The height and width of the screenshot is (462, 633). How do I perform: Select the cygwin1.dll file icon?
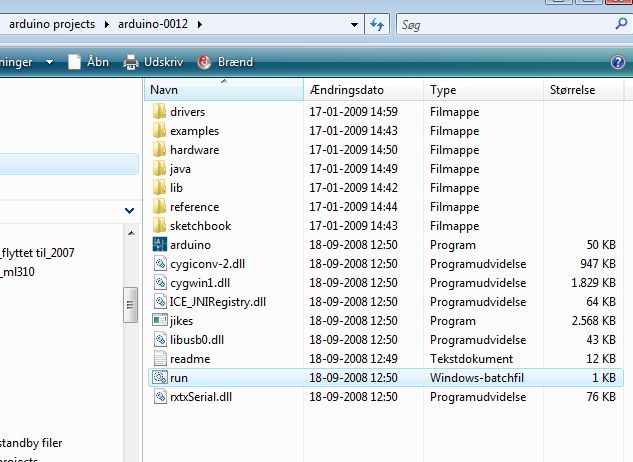point(160,282)
